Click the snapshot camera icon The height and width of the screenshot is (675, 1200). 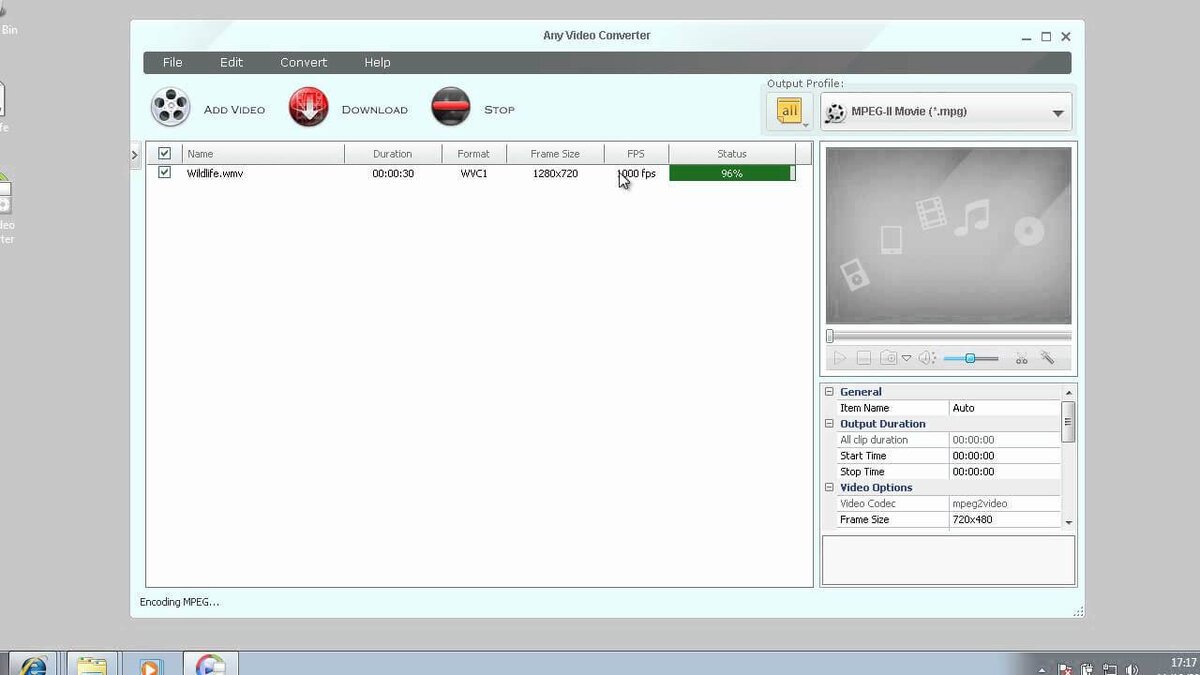coord(888,358)
